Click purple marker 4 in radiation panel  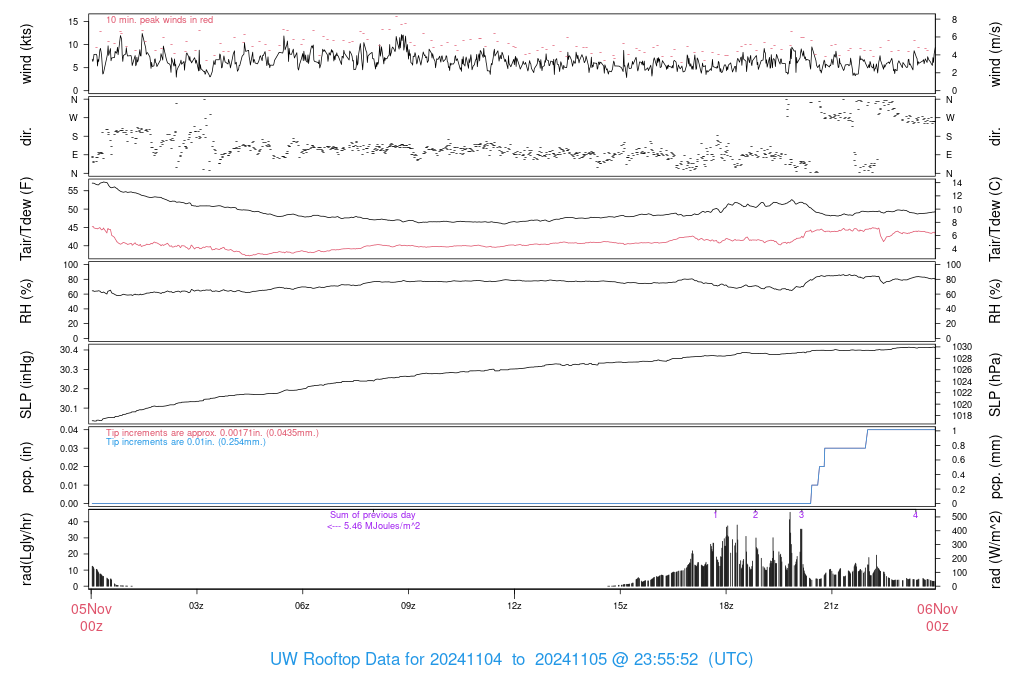click(915, 515)
